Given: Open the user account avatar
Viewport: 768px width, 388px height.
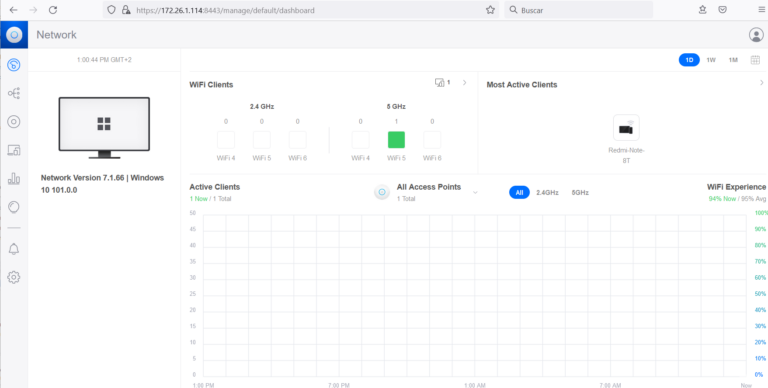Looking at the screenshot, I should coord(756,35).
